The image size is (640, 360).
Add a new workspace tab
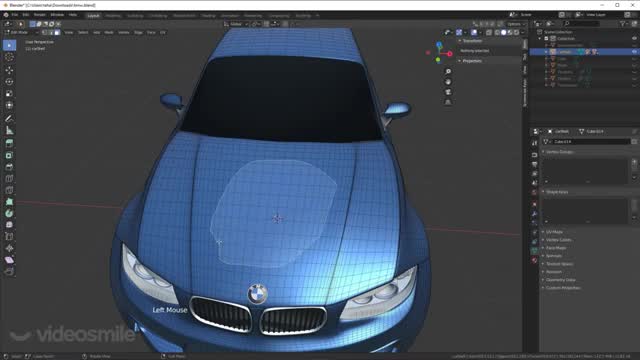coord(318,16)
